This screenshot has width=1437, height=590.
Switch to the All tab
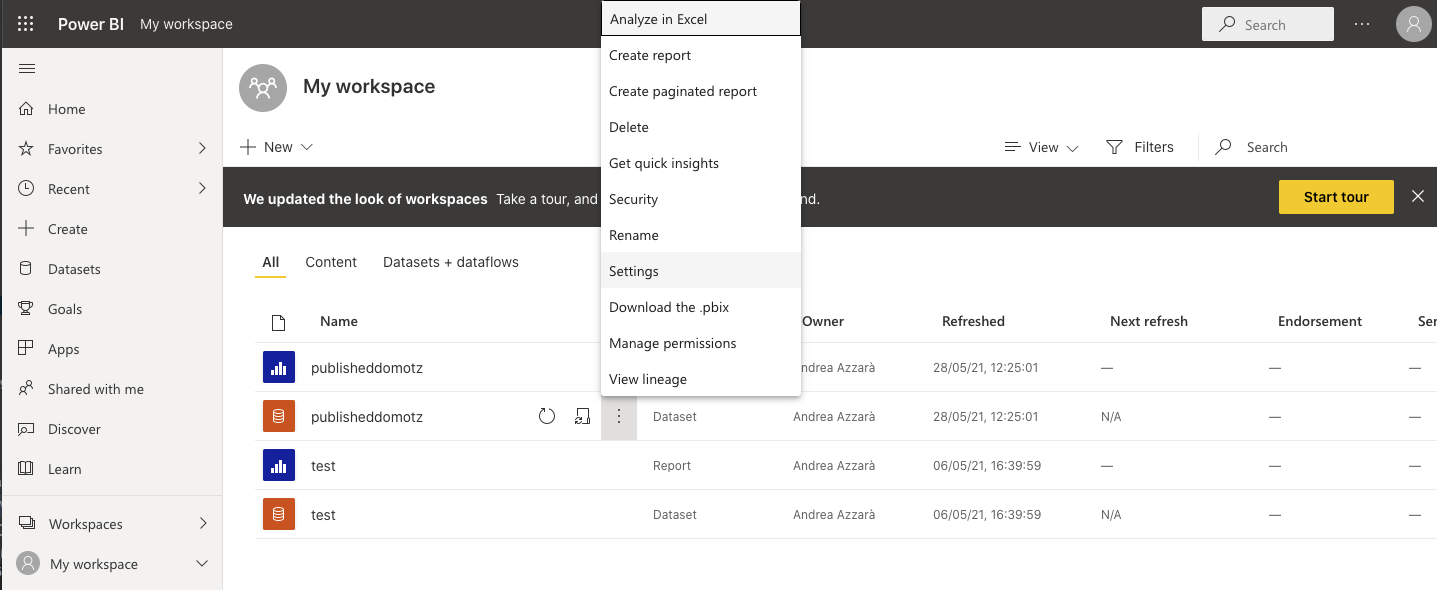pyautogui.click(x=271, y=262)
